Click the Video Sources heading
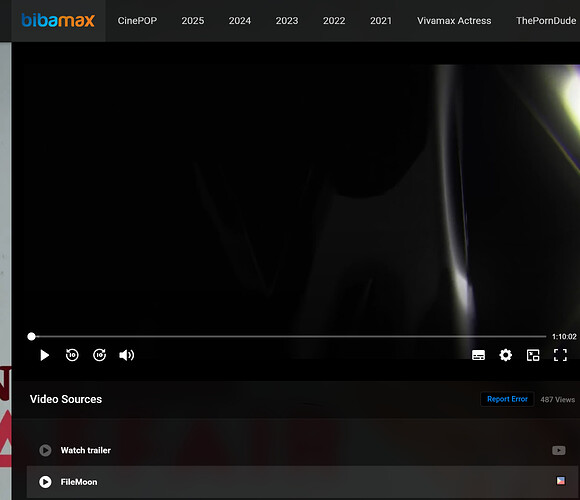The height and width of the screenshot is (500, 580). pos(66,399)
